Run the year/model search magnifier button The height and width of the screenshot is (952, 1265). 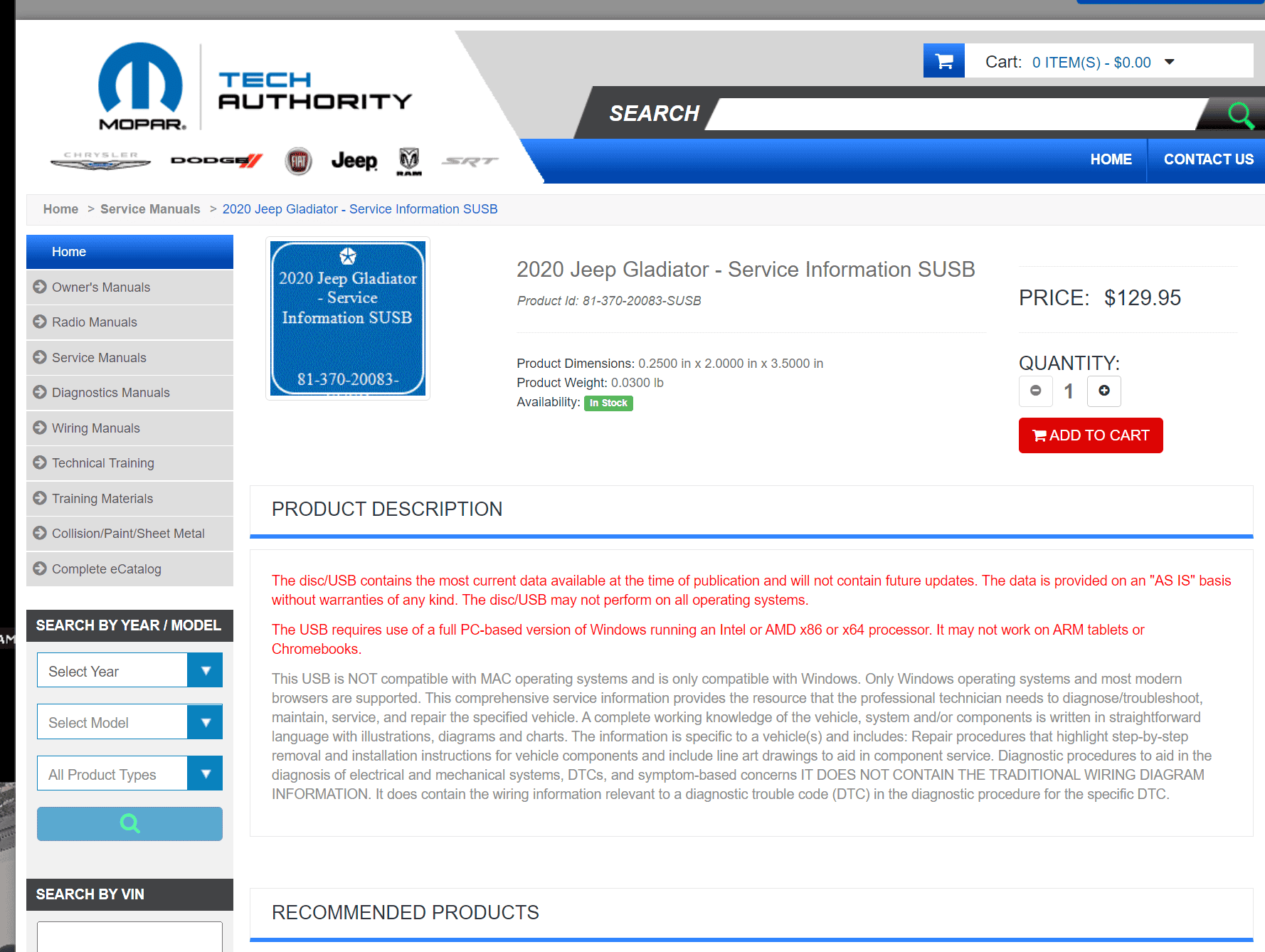[x=129, y=824]
